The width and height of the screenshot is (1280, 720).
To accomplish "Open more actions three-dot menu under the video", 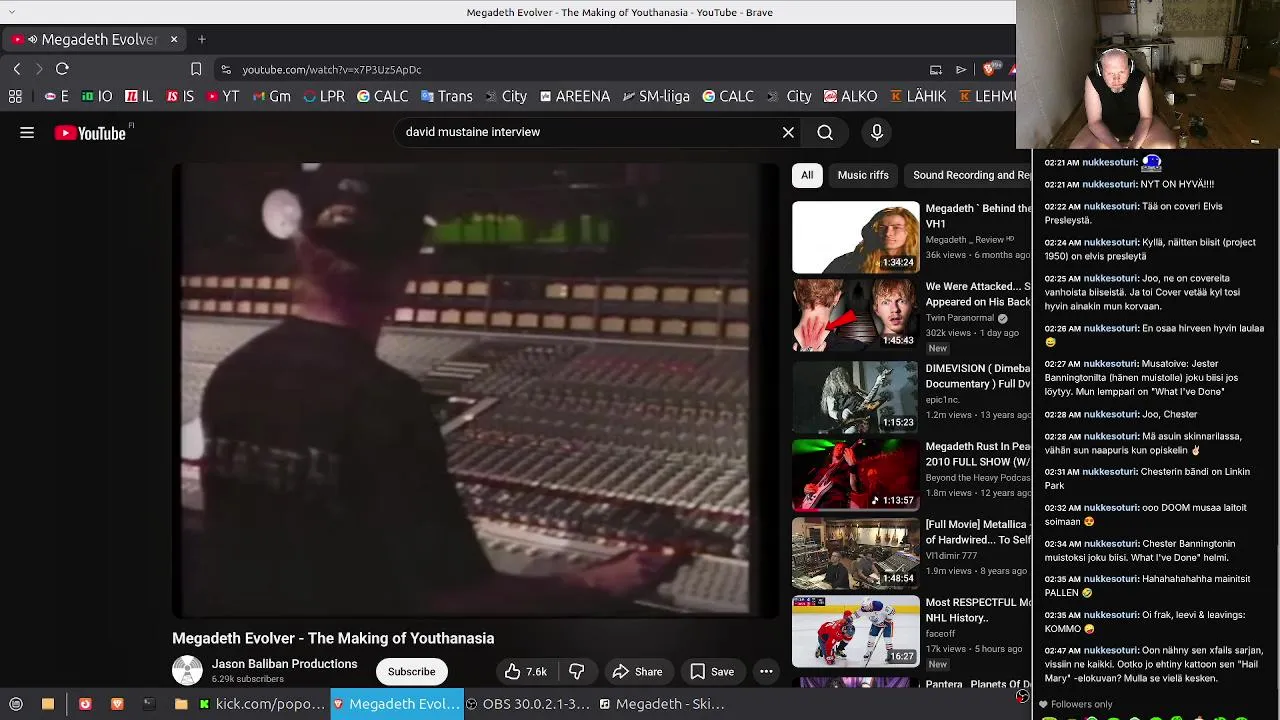I will pyautogui.click(x=766, y=672).
